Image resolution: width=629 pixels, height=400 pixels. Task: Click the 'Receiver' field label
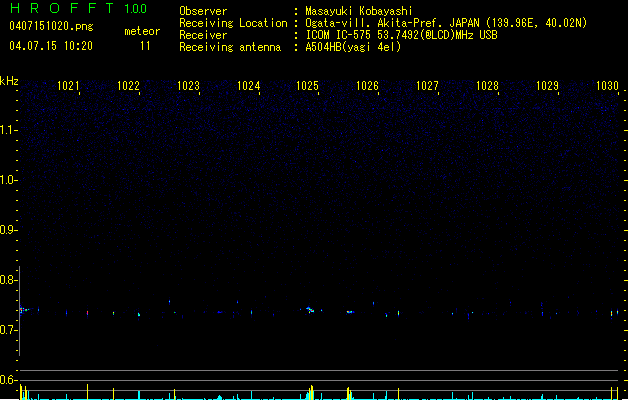tap(203, 35)
